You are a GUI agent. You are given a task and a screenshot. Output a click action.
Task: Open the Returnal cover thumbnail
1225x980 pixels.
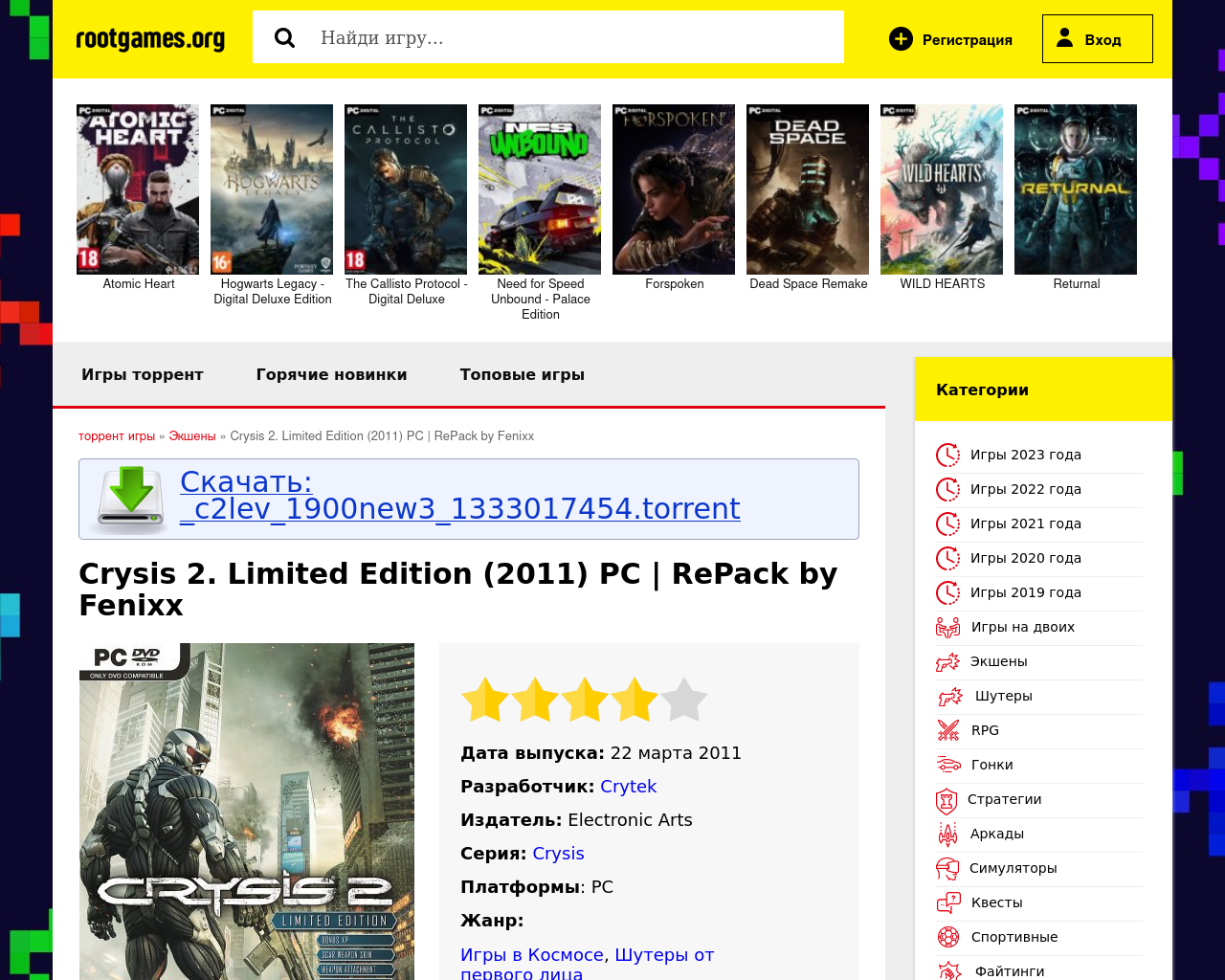(x=1076, y=189)
